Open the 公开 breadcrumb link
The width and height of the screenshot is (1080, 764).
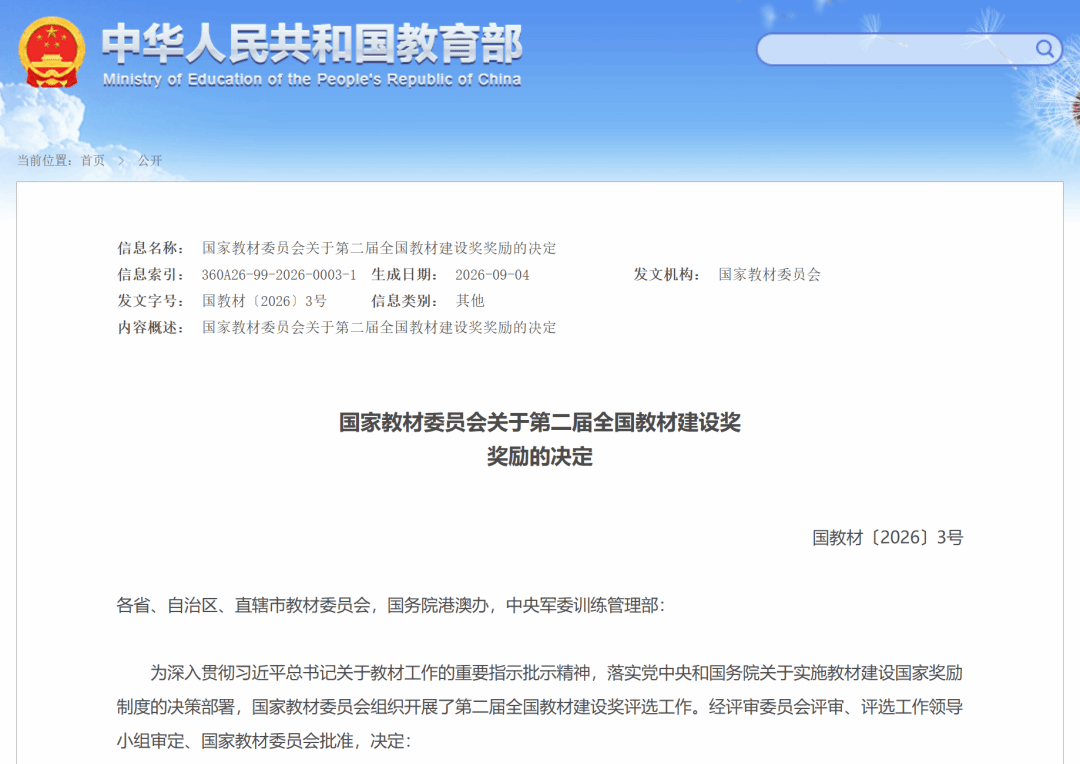coord(149,161)
